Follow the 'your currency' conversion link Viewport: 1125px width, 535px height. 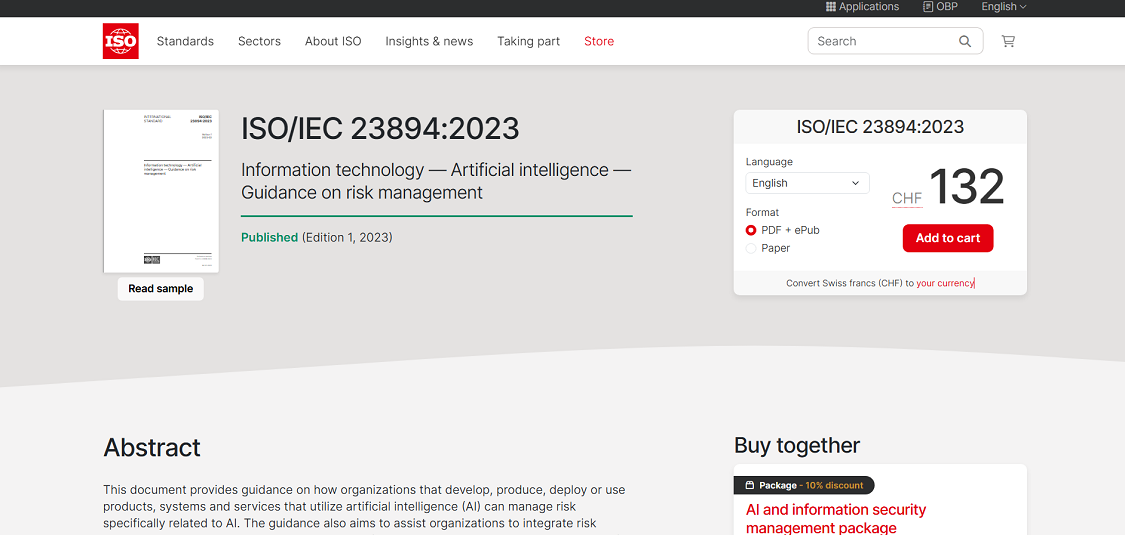tap(945, 283)
